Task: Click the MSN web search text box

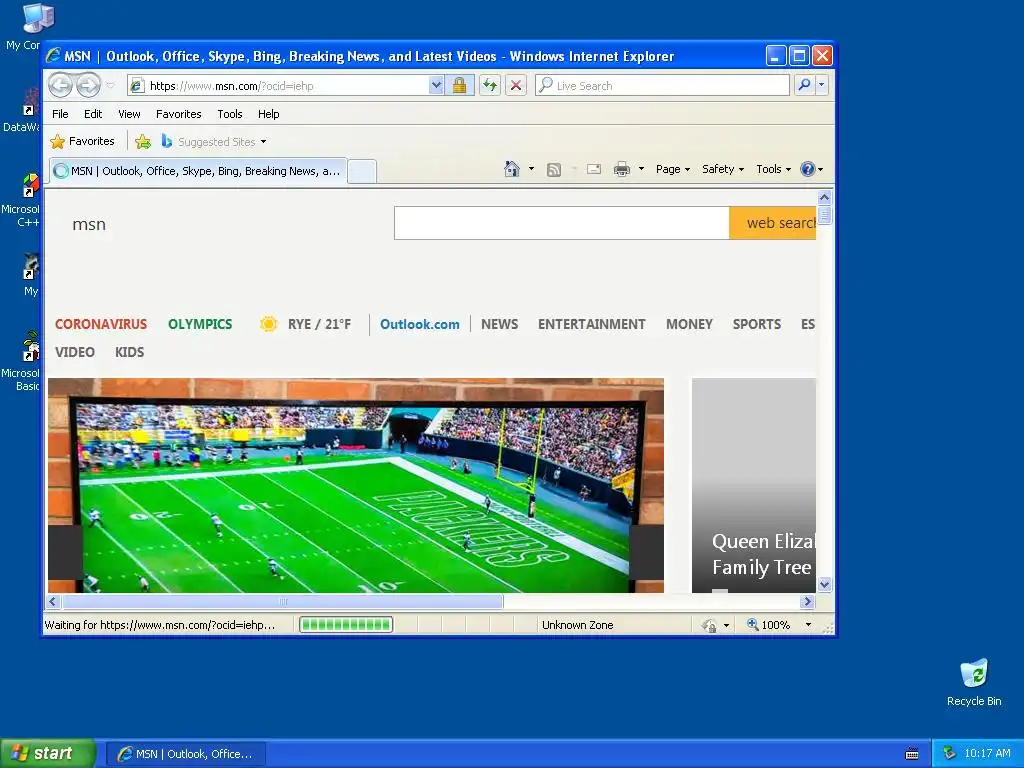Action: 562,223
